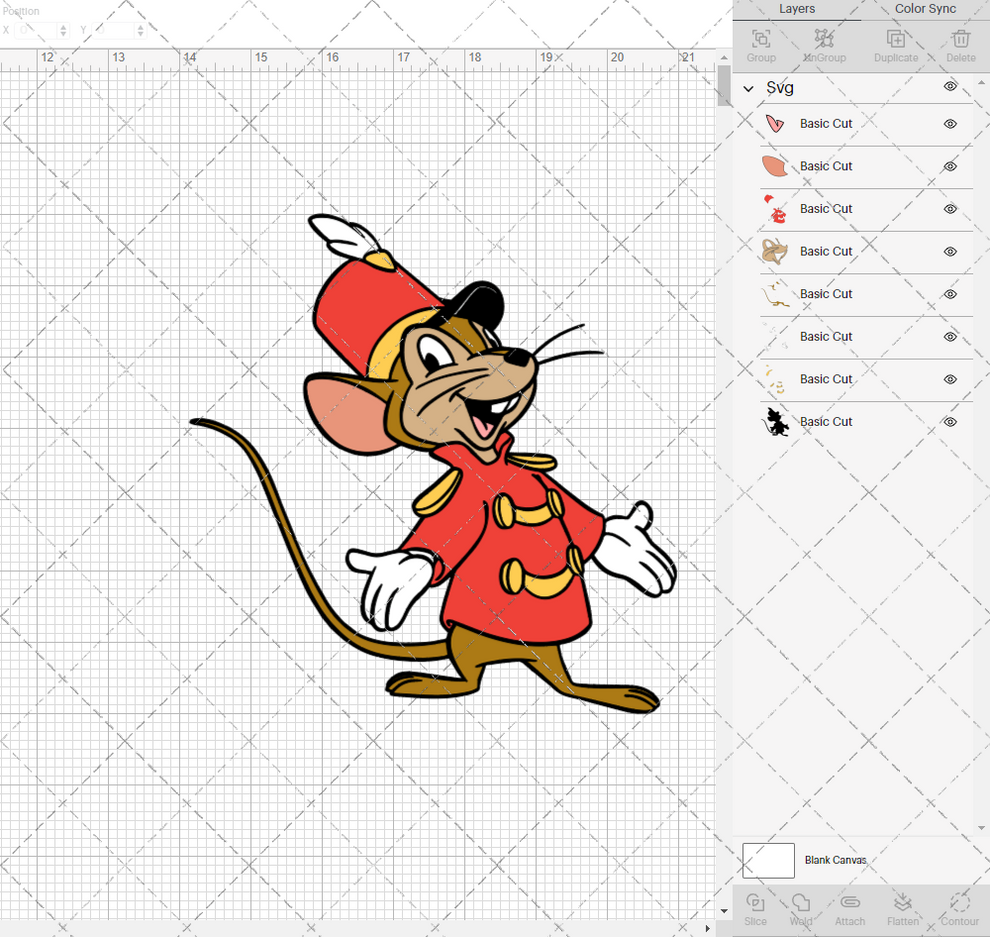Click the Y position stepper arrows

[x=139, y=30]
